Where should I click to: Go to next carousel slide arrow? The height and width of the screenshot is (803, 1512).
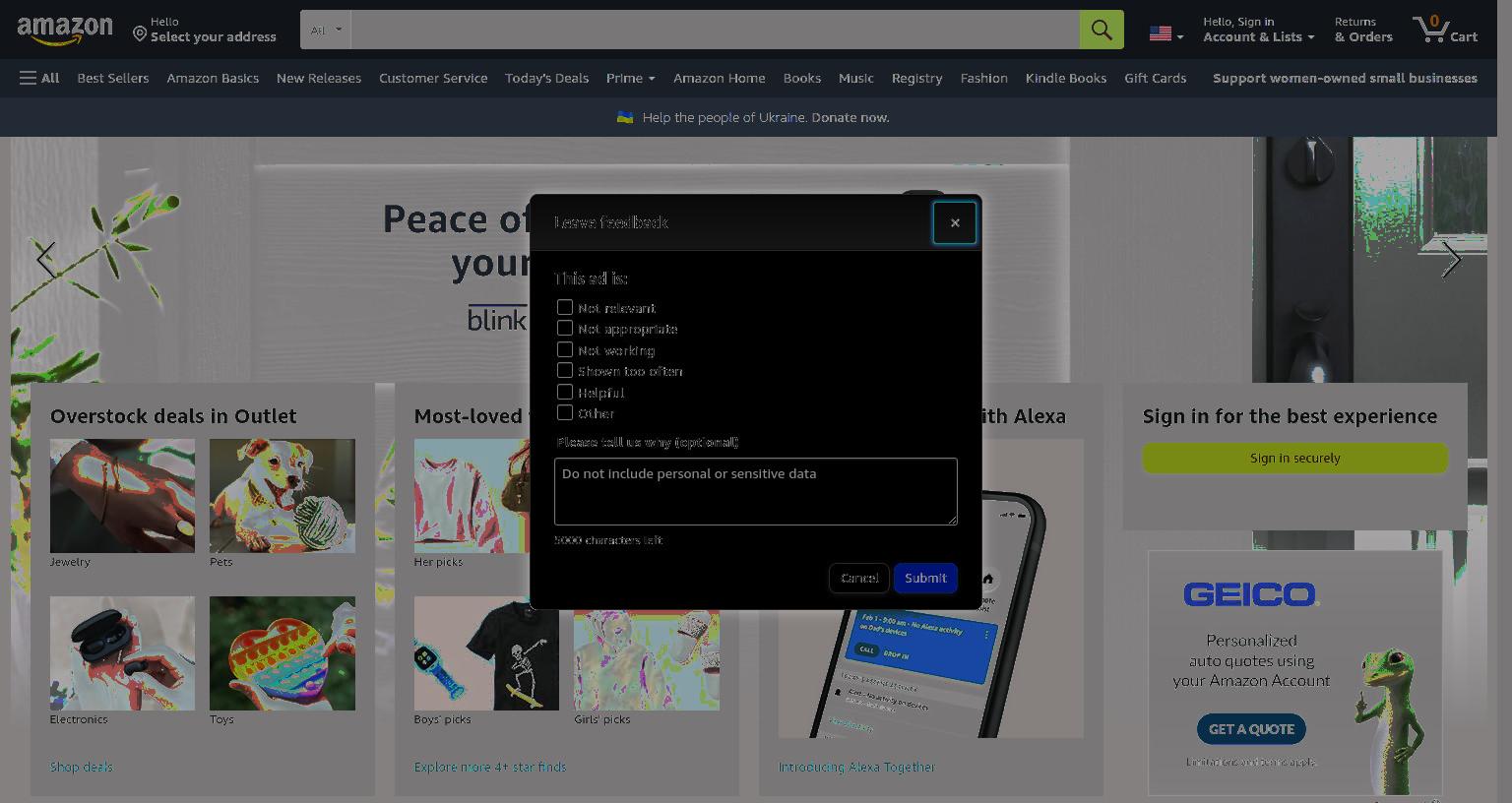[1451, 260]
